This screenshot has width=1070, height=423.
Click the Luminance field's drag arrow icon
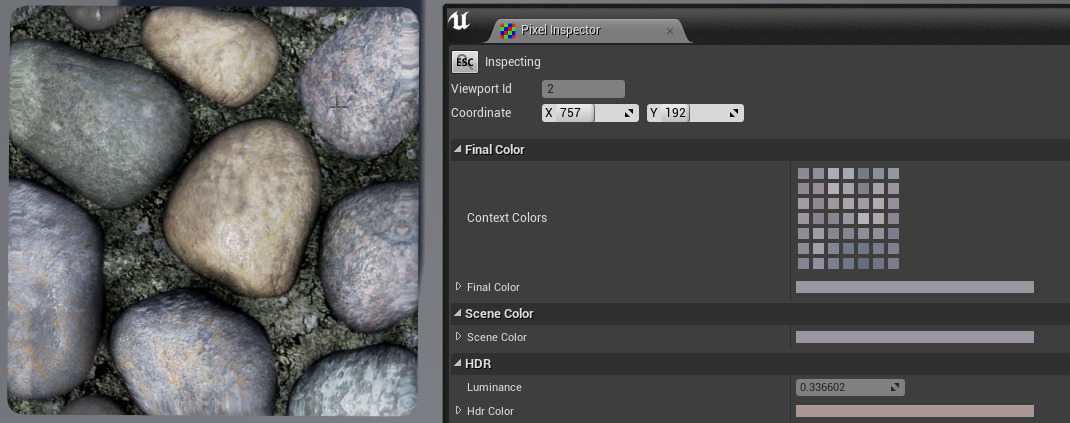[x=896, y=387]
